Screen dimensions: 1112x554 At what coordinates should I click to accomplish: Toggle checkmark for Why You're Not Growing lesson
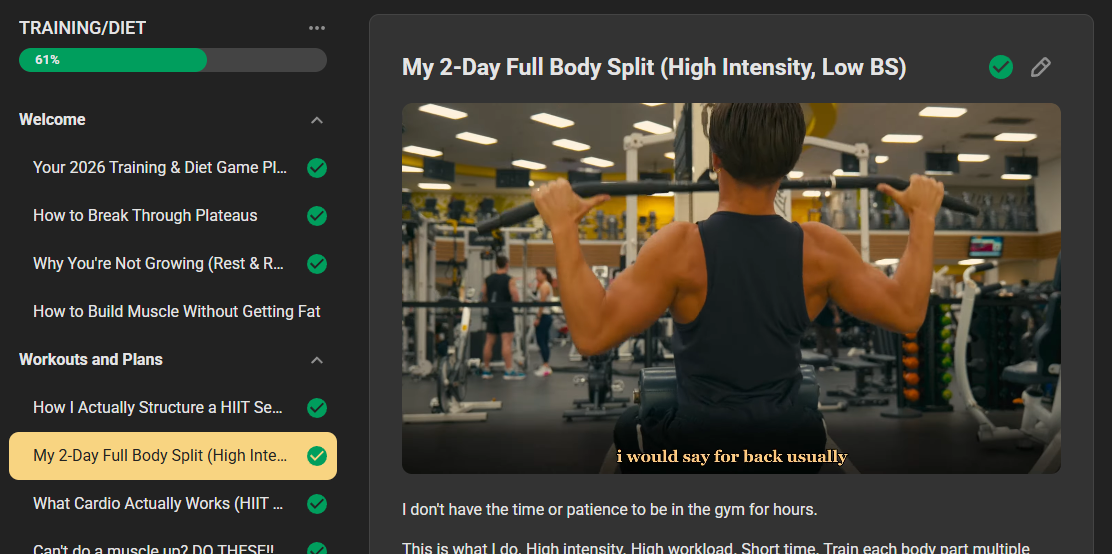[x=317, y=264]
